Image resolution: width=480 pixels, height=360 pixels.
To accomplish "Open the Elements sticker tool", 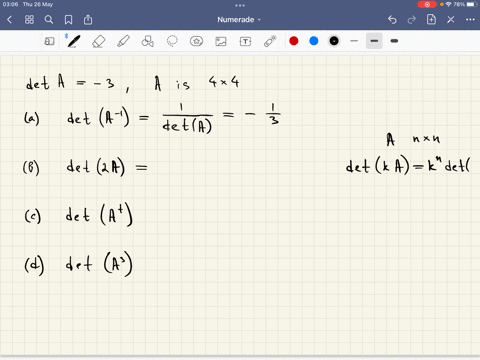I will pyautogui.click(x=196, y=41).
